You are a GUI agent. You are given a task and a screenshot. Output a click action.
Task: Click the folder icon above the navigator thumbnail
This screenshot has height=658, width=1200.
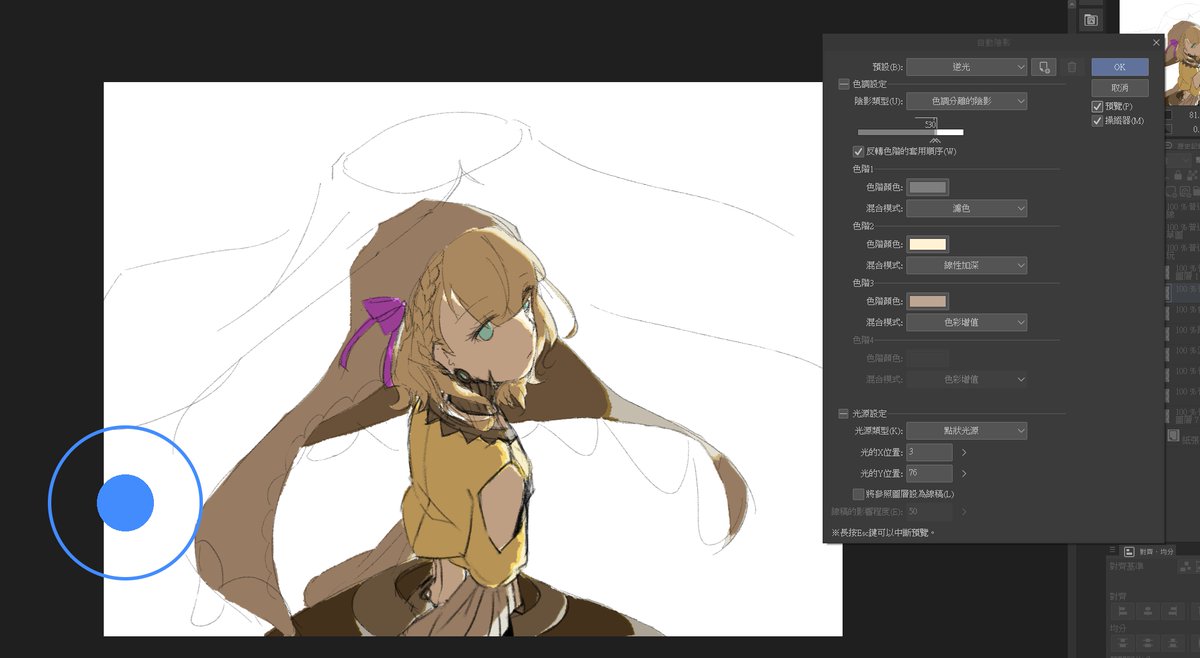pyautogui.click(x=1090, y=20)
